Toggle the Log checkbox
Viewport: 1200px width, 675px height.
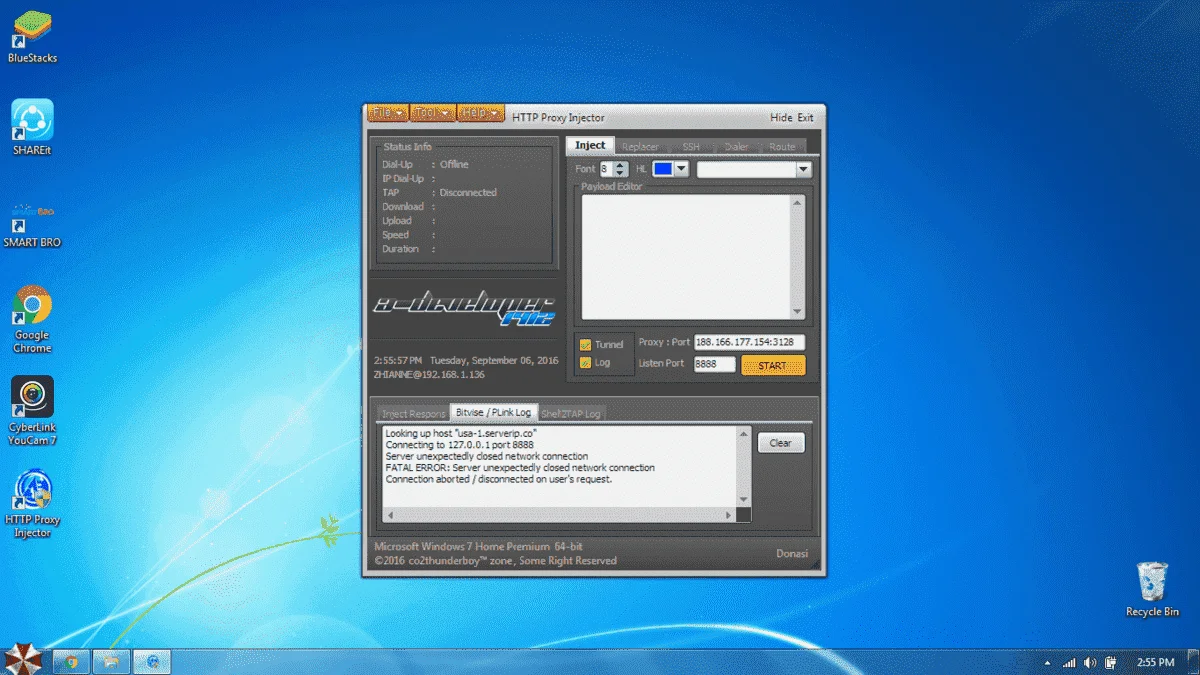pos(585,363)
